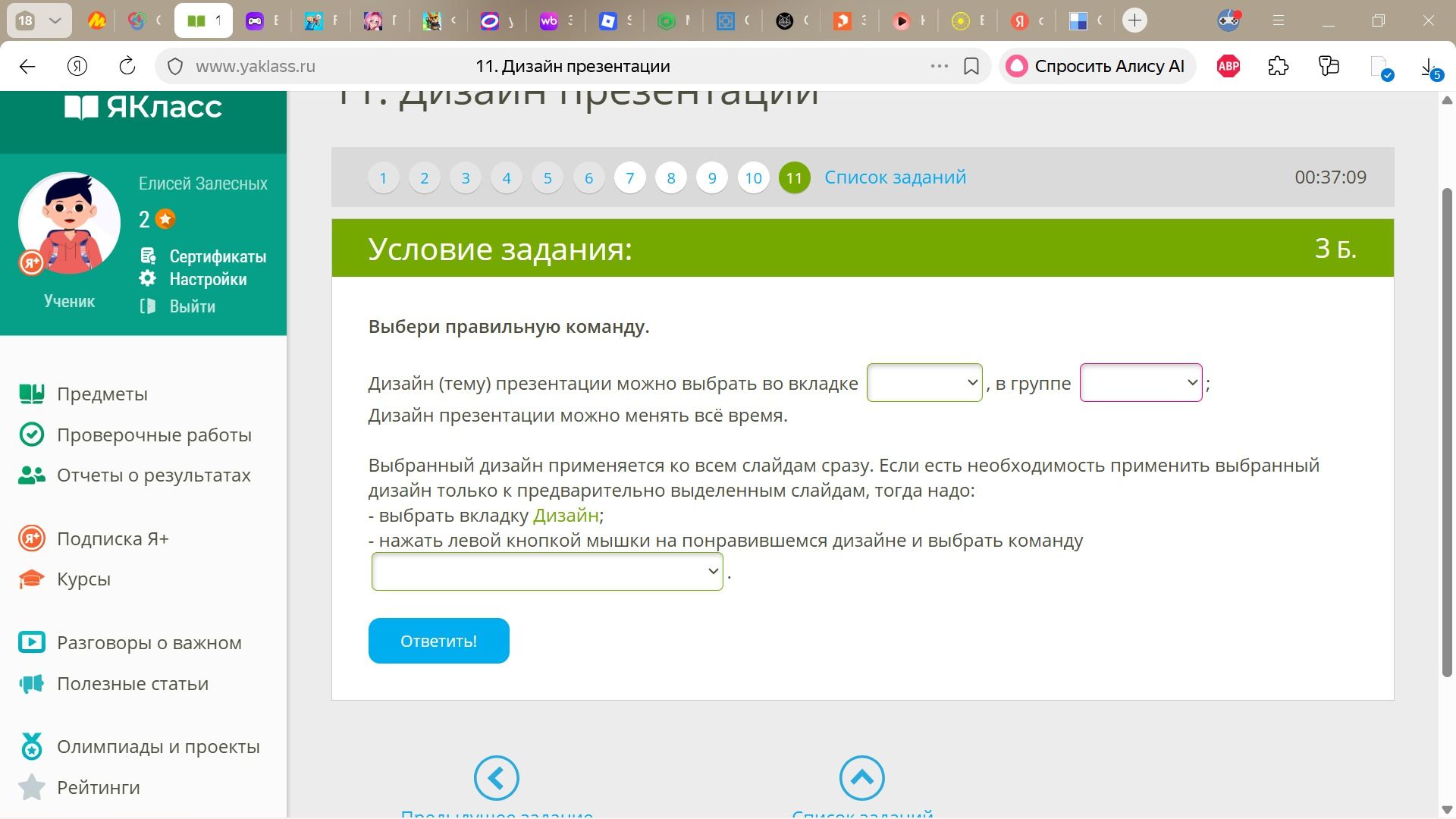Expand the group dropdown after 'в группе'
This screenshot has width=1456, height=819.
pyautogui.click(x=1141, y=383)
